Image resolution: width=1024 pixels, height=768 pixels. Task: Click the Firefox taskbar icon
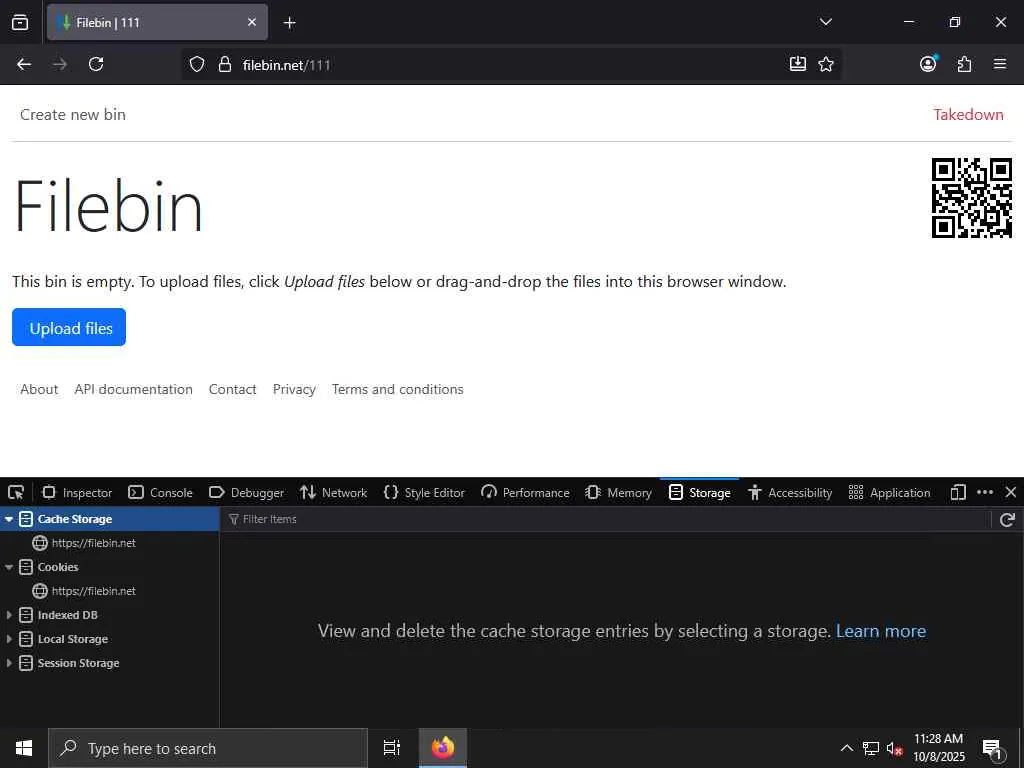[x=442, y=748]
